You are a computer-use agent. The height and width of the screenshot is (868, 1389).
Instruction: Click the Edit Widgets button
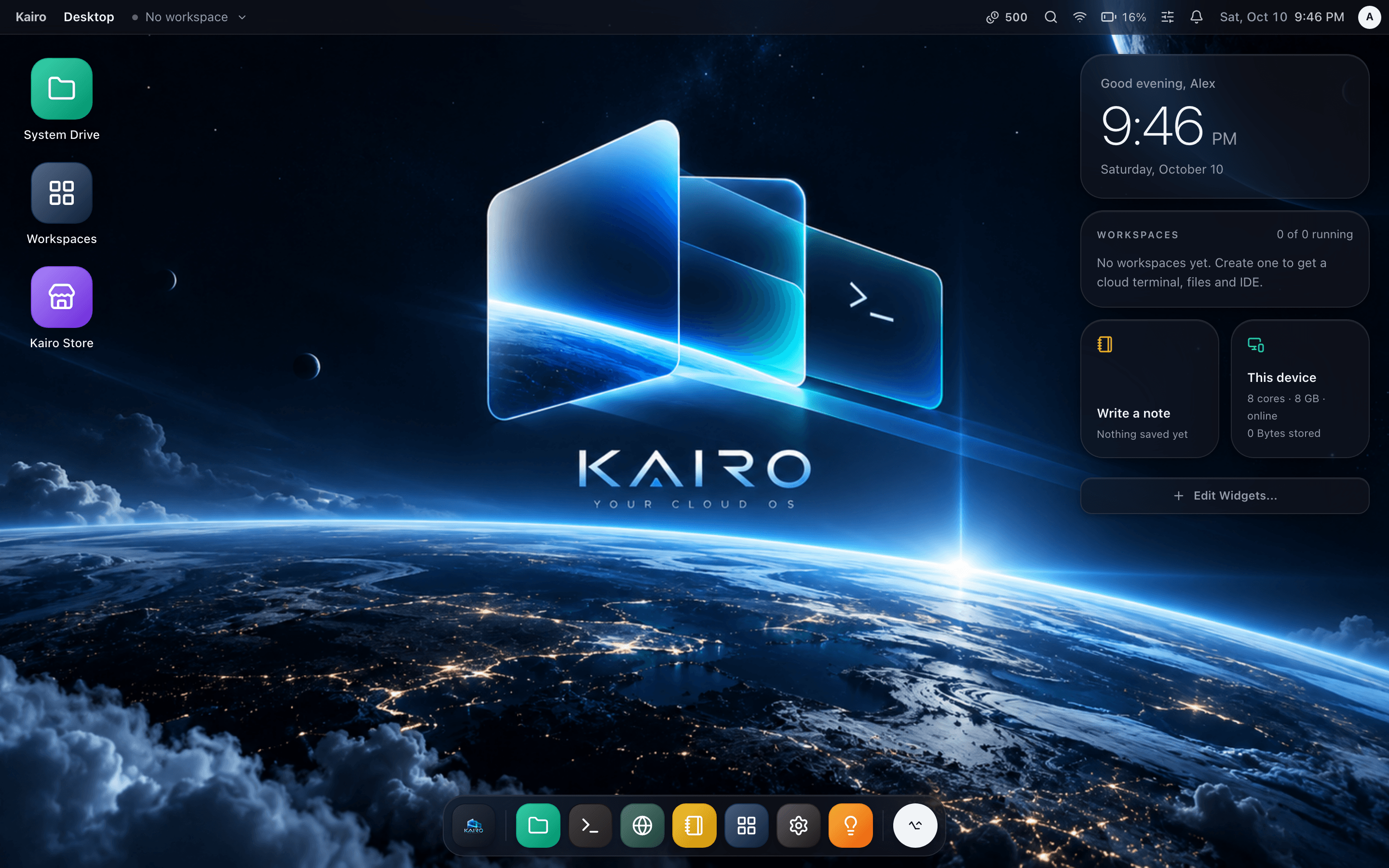1225,495
